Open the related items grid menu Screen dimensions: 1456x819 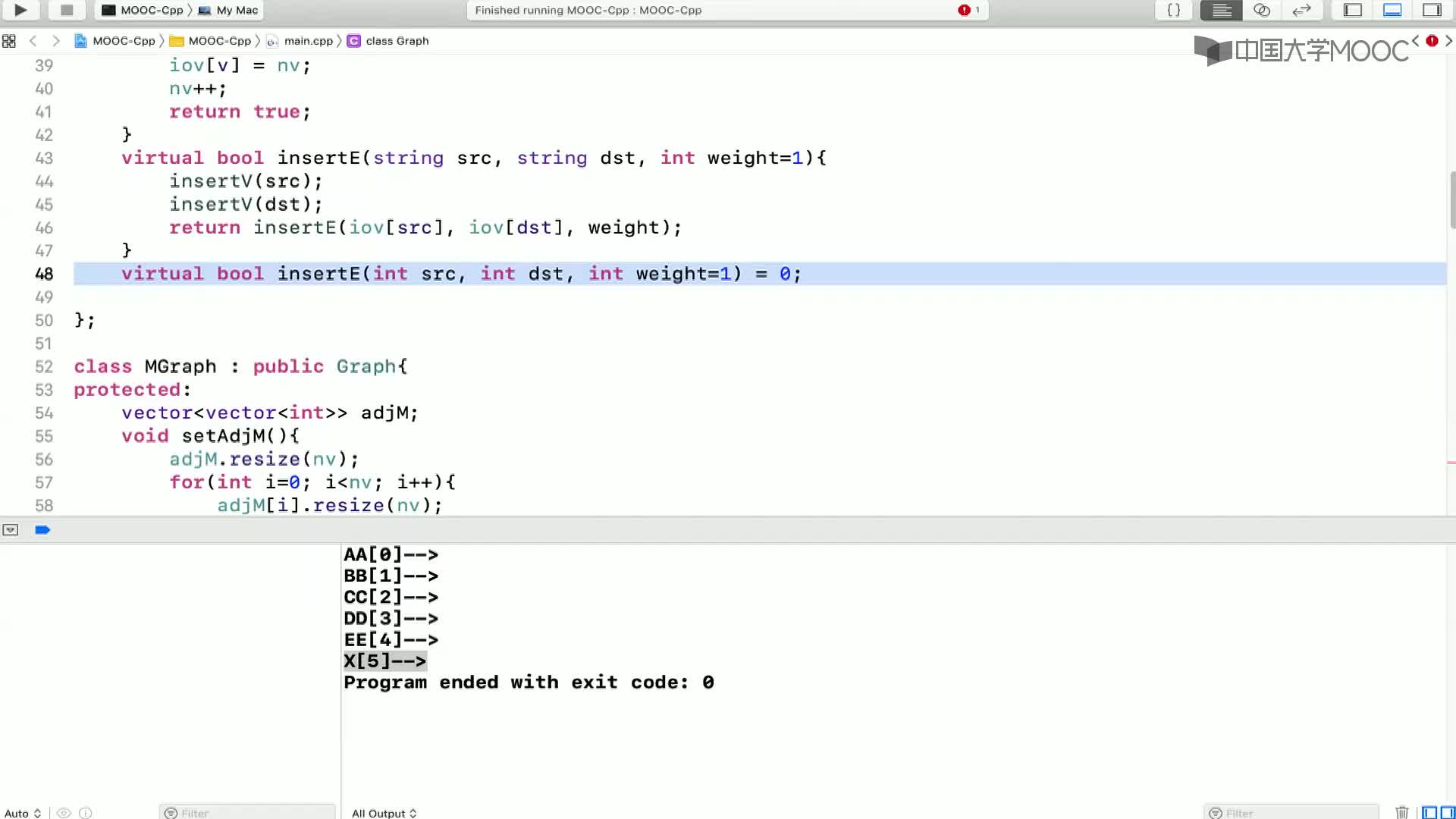[x=9, y=41]
